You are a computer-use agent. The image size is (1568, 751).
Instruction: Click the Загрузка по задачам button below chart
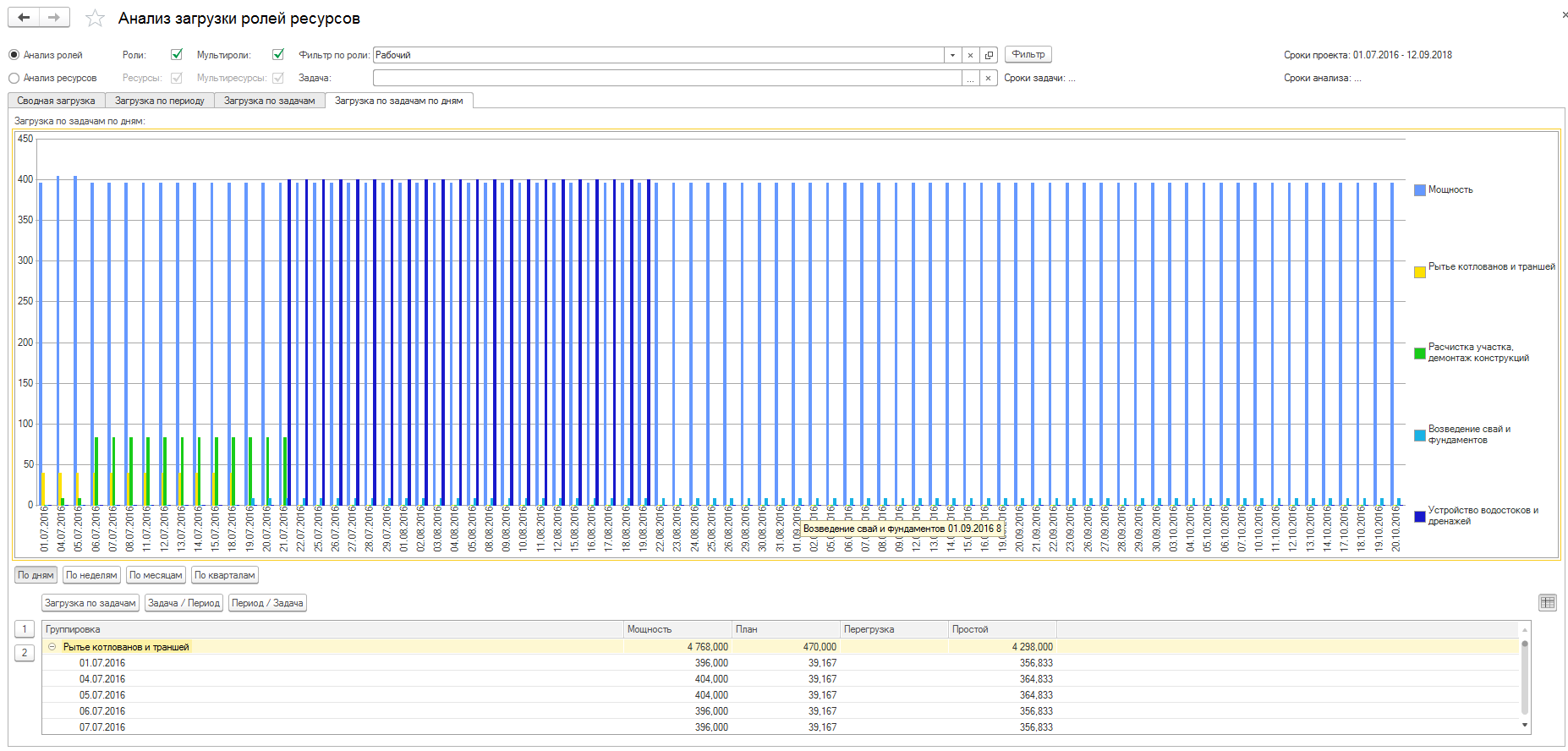click(90, 603)
